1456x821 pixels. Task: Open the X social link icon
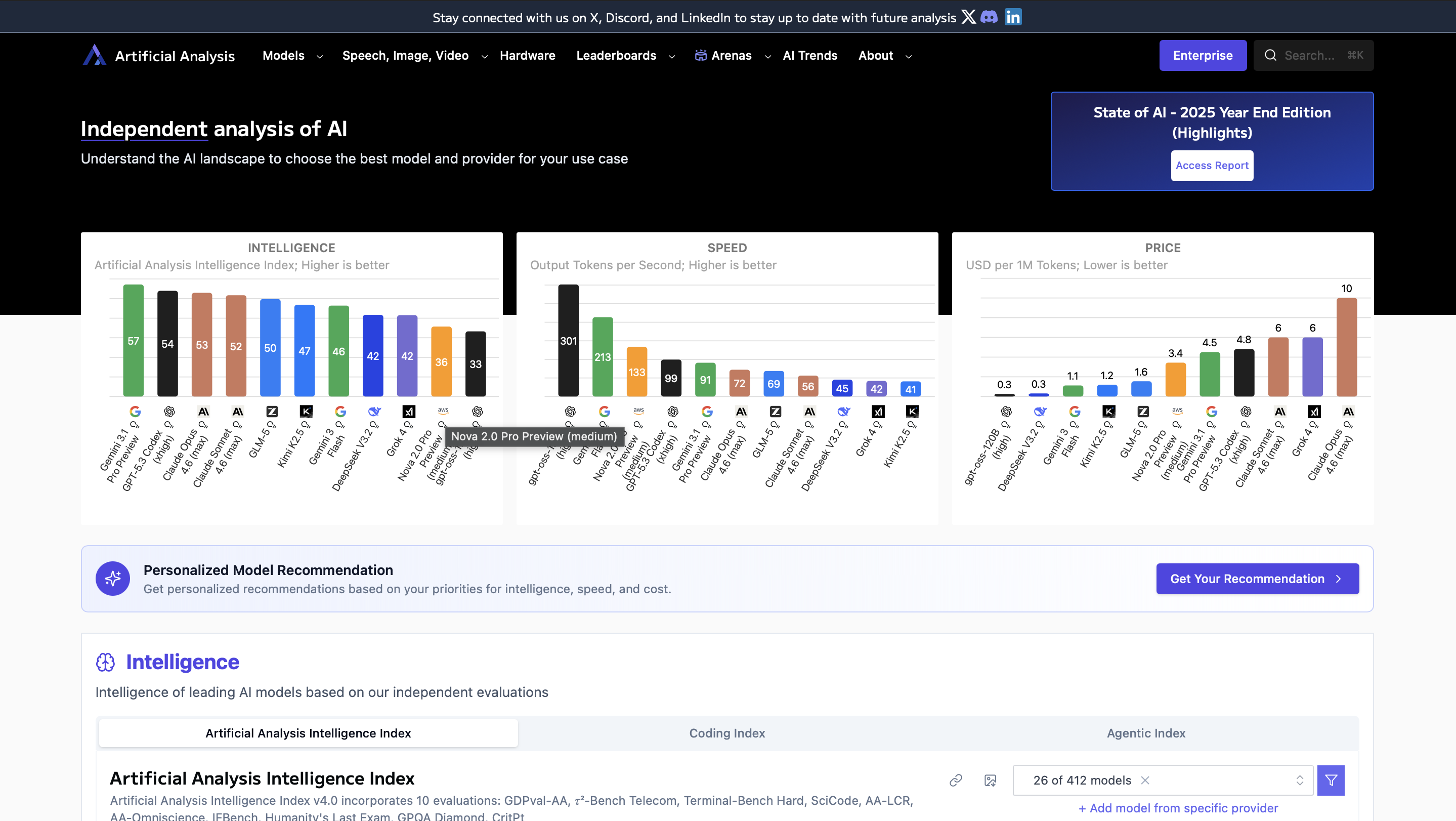pyautogui.click(x=969, y=17)
